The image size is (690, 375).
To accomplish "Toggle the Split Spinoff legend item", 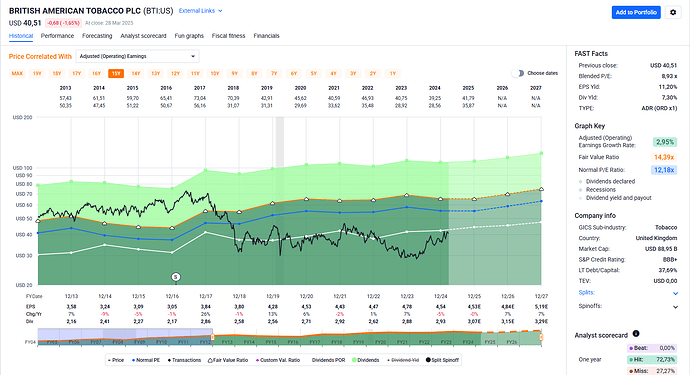I will click(x=442, y=360).
